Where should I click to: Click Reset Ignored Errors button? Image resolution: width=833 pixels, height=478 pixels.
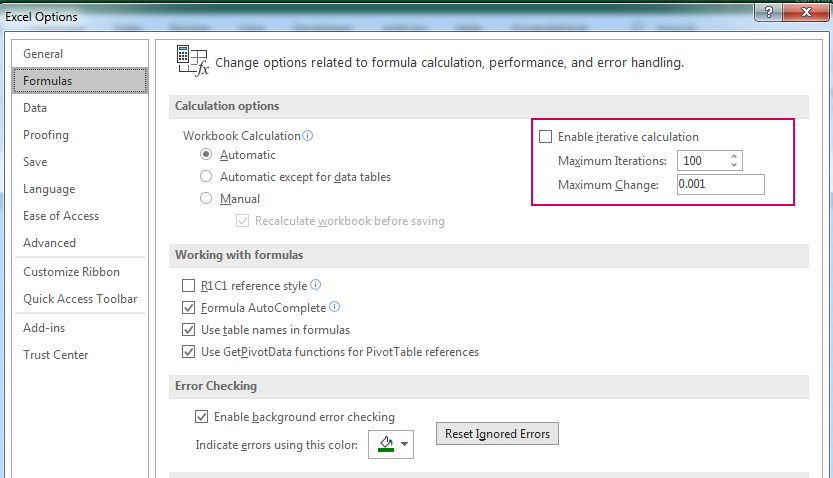click(x=497, y=434)
